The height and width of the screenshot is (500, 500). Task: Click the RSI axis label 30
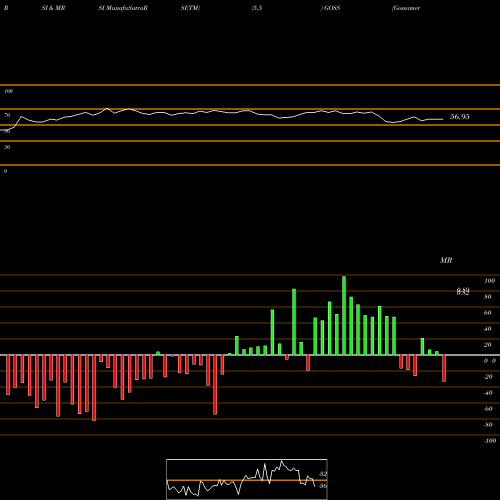click(7, 147)
